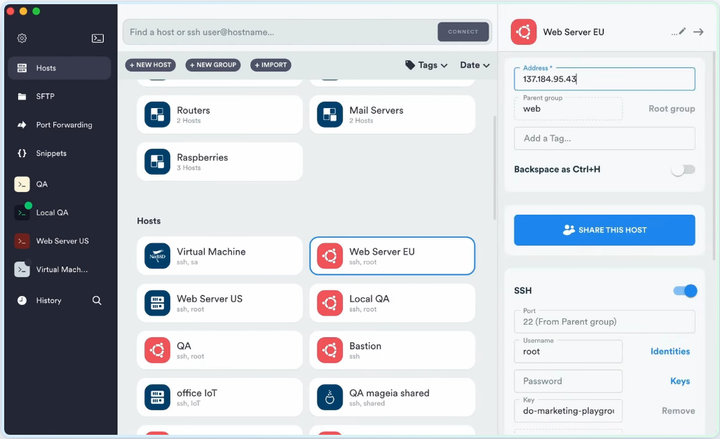This screenshot has width=720, height=439.
Task: Click the Bastion host Ubuntu icon
Action: pos(330,350)
